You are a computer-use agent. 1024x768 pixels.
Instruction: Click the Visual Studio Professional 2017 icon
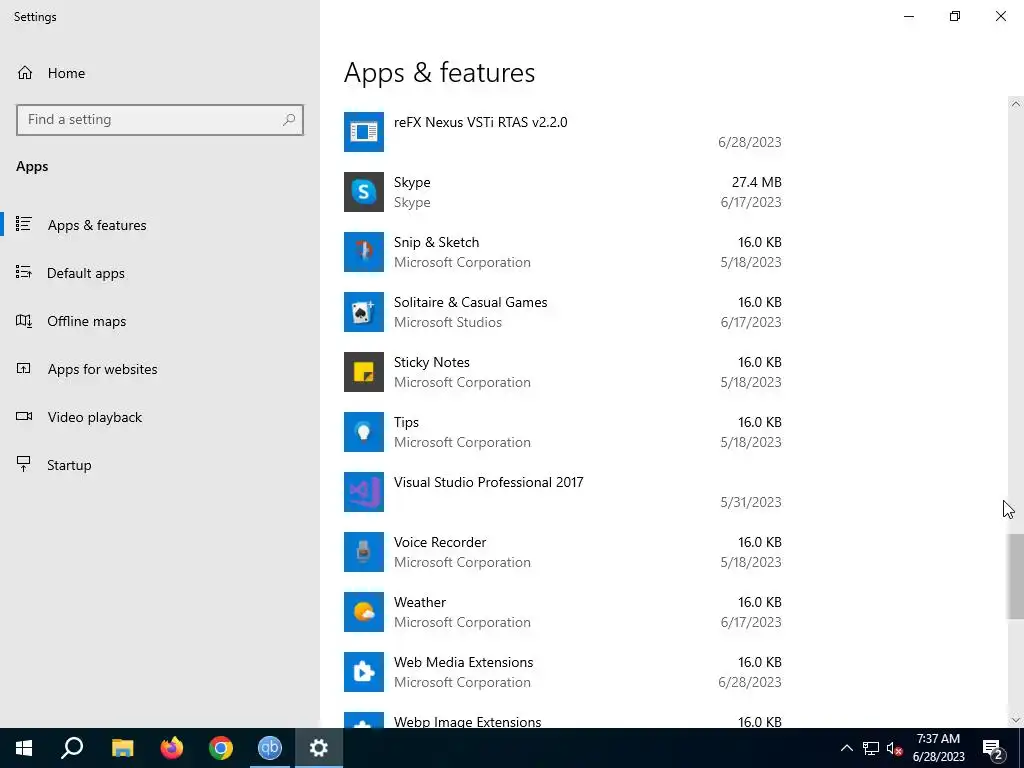364,492
